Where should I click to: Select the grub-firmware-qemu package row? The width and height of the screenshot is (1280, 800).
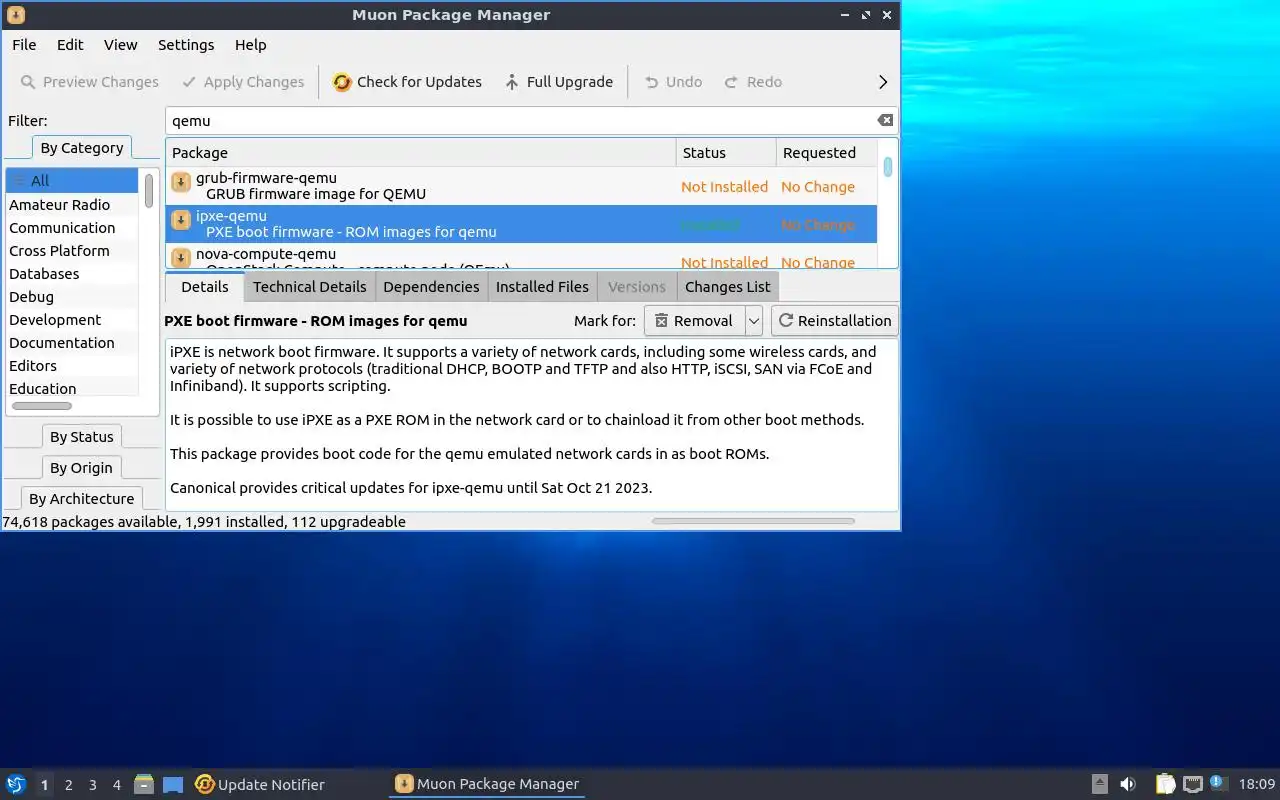pyautogui.click(x=521, y=186)
